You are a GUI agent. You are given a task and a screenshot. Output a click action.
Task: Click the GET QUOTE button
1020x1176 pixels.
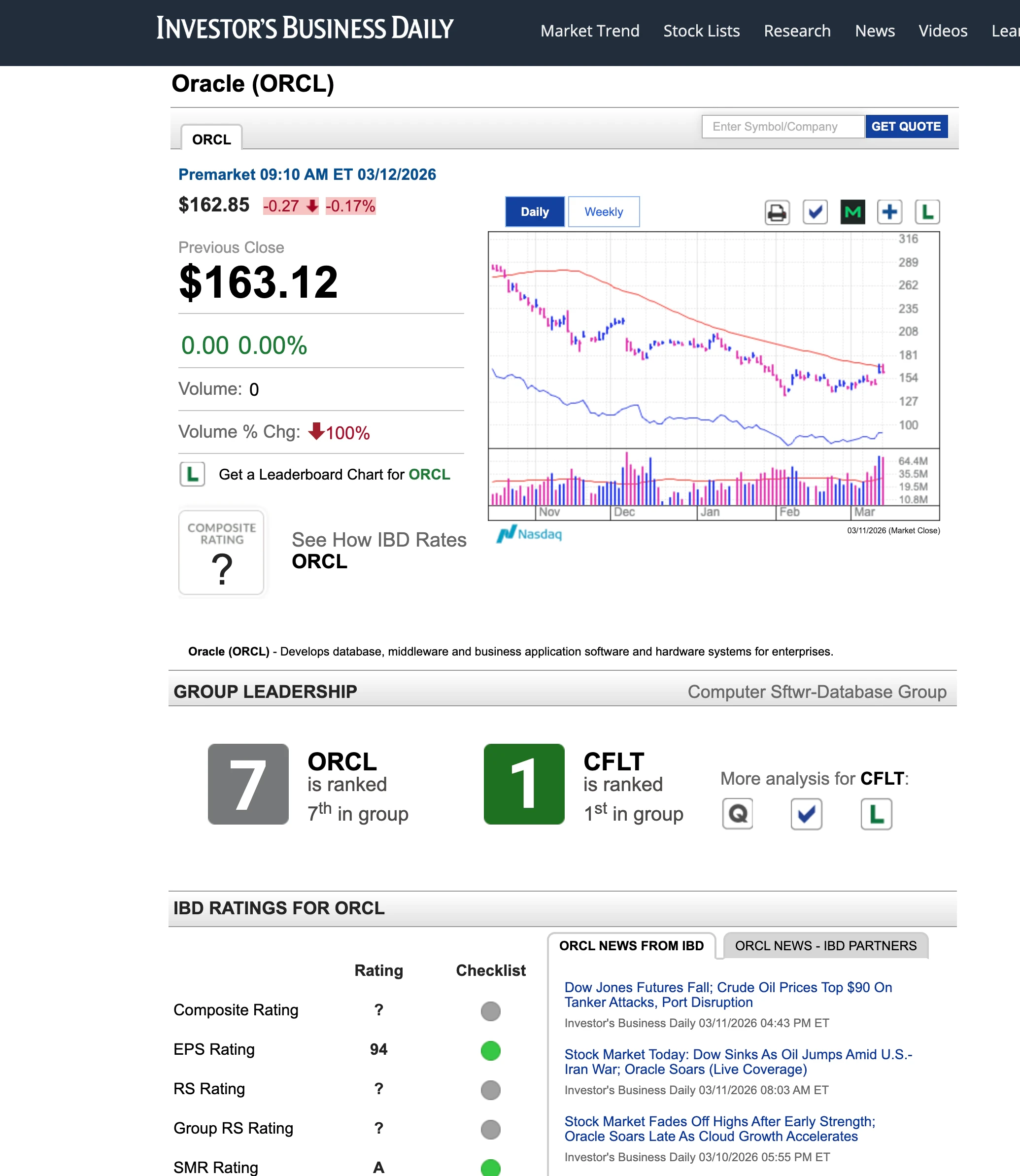(906, 126)
